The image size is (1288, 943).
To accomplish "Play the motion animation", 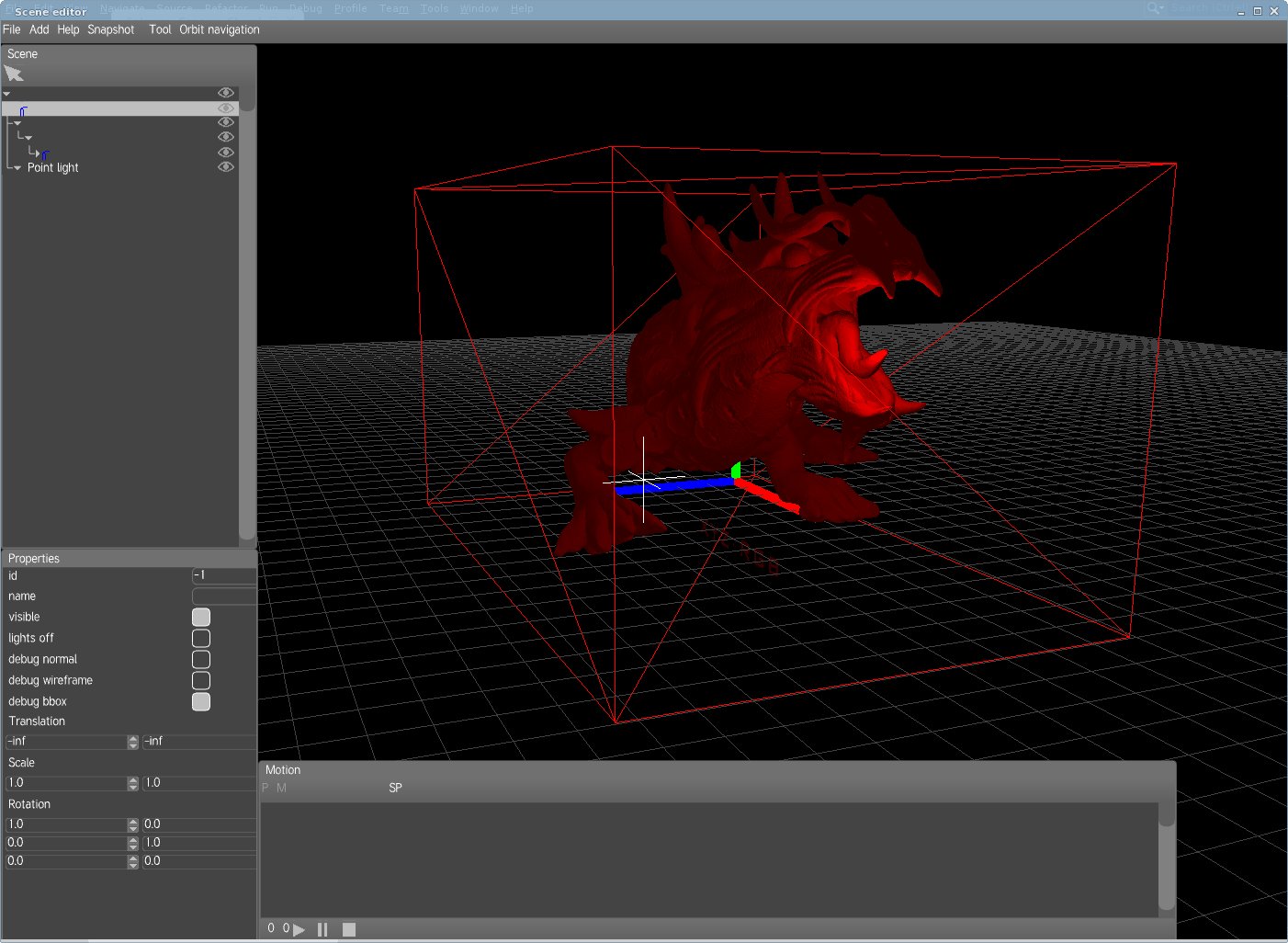I will pos(299,929).
